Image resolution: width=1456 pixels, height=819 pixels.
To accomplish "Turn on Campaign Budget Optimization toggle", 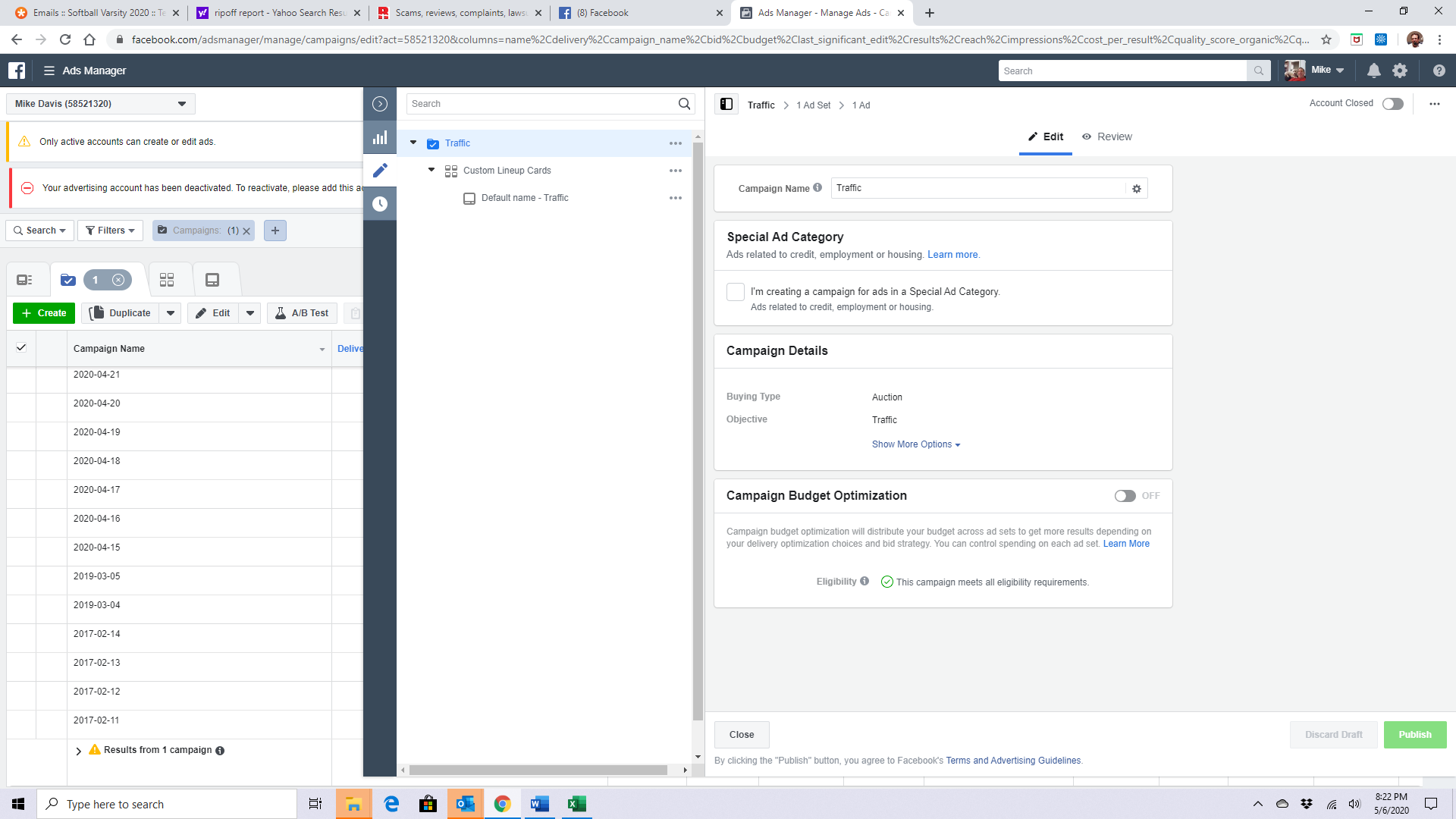I will (1125, 496).
